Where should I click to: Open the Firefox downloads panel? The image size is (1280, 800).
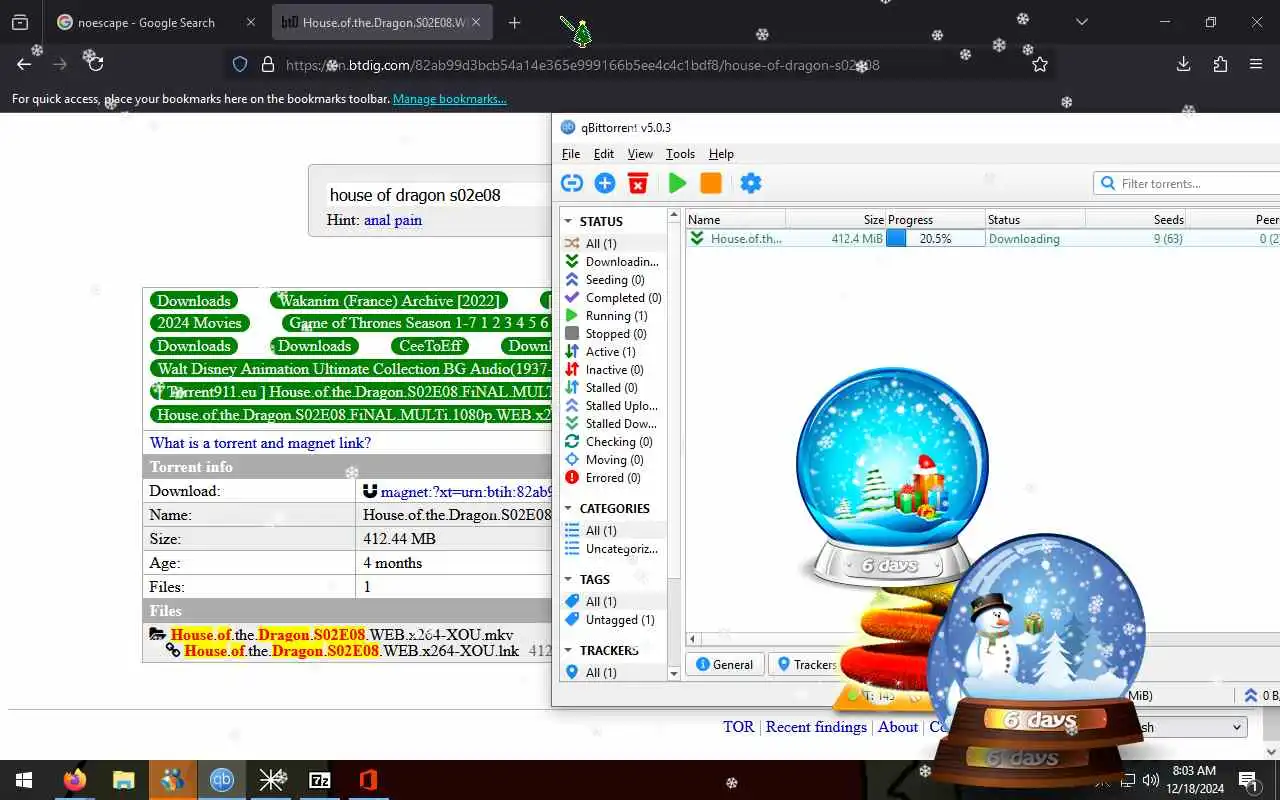point(1184,64)
